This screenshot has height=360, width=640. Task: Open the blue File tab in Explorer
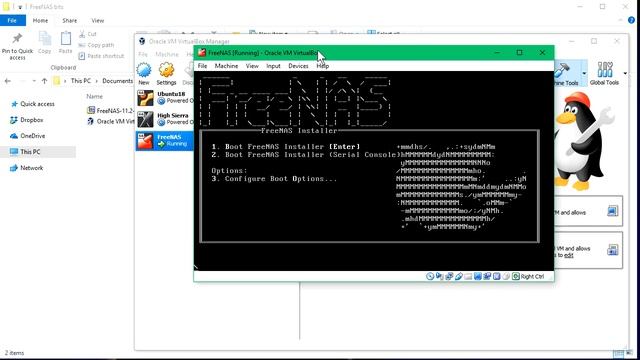point(12,20)
